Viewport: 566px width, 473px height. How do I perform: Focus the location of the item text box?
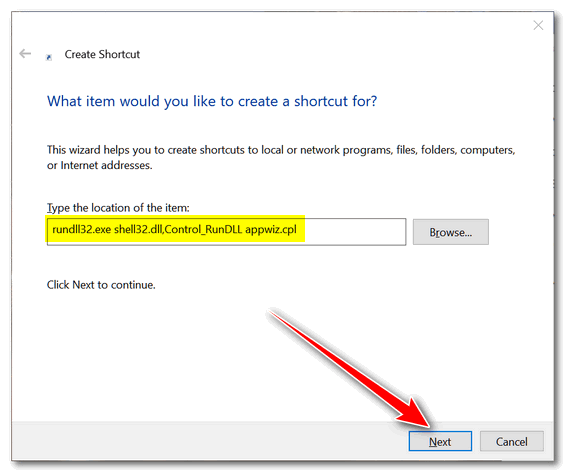coord(226,231)
